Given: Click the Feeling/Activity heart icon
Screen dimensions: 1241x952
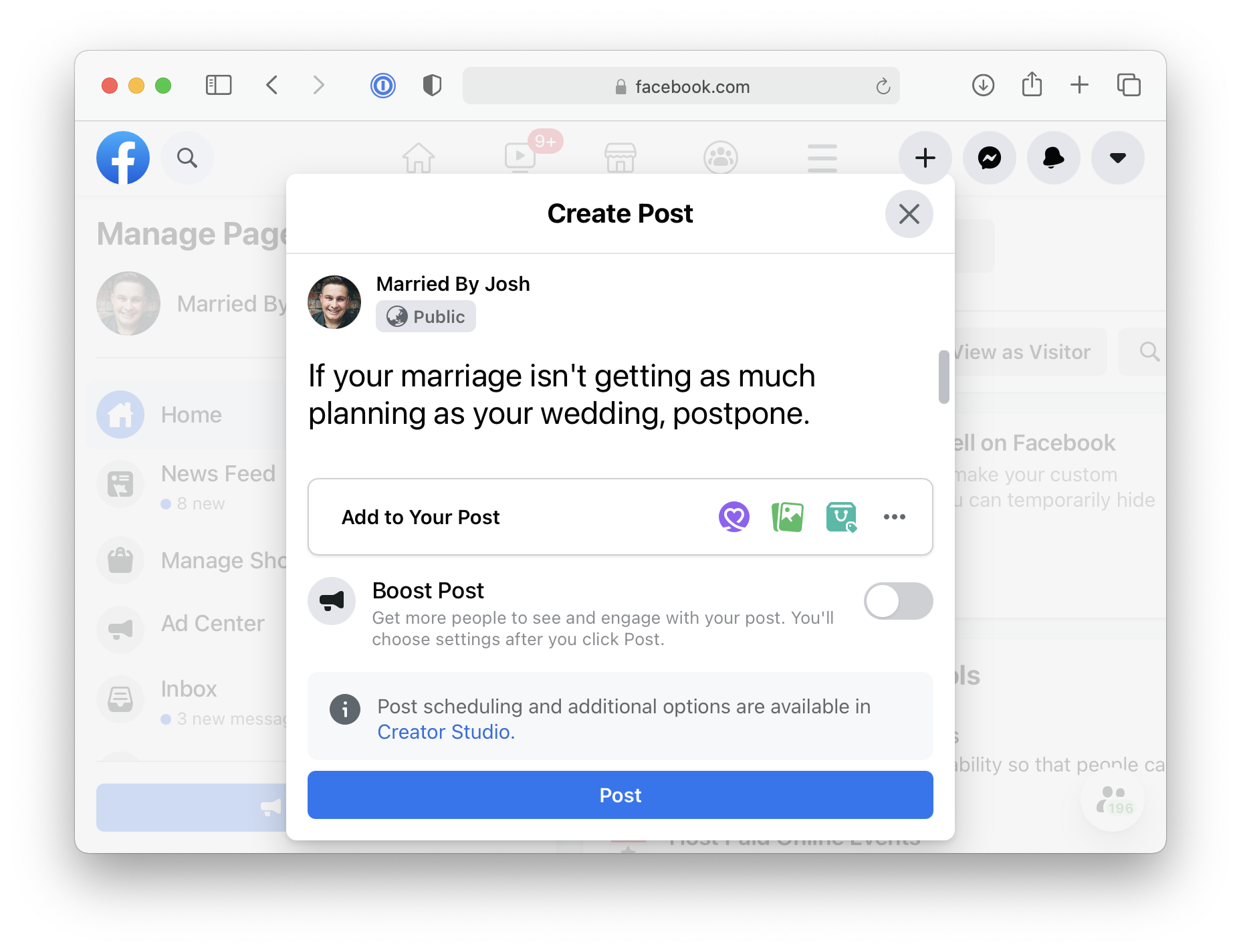Looking at the screenshot, I should 734,517.
